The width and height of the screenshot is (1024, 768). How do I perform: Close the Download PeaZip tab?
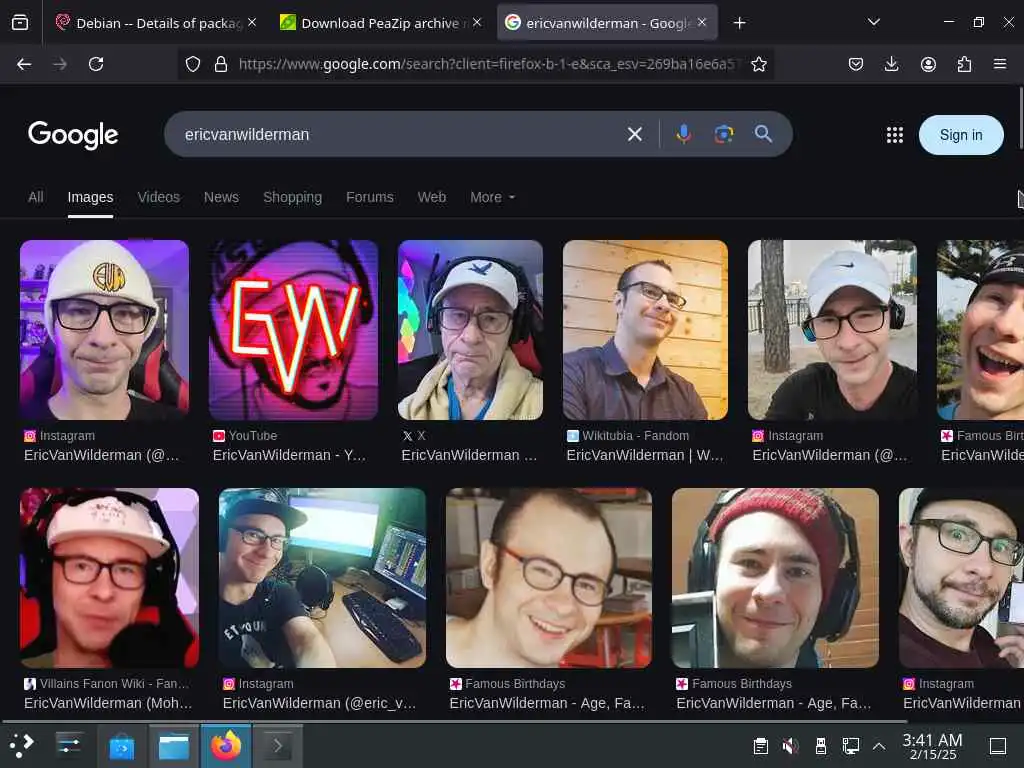pyautogui.click(x=477, y=22)
